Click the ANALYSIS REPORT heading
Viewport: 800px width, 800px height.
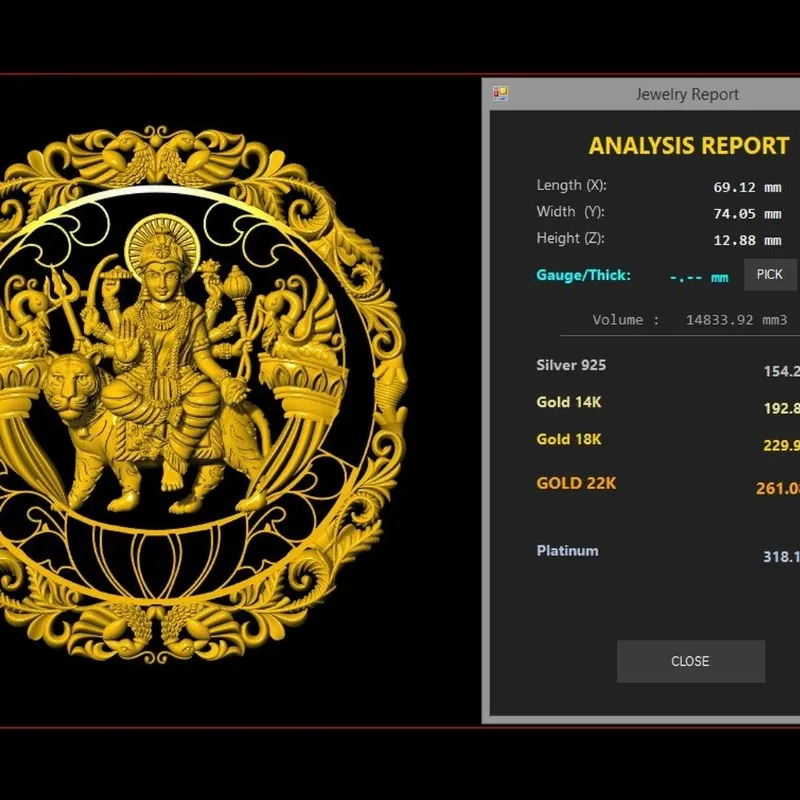coord(689,145)
